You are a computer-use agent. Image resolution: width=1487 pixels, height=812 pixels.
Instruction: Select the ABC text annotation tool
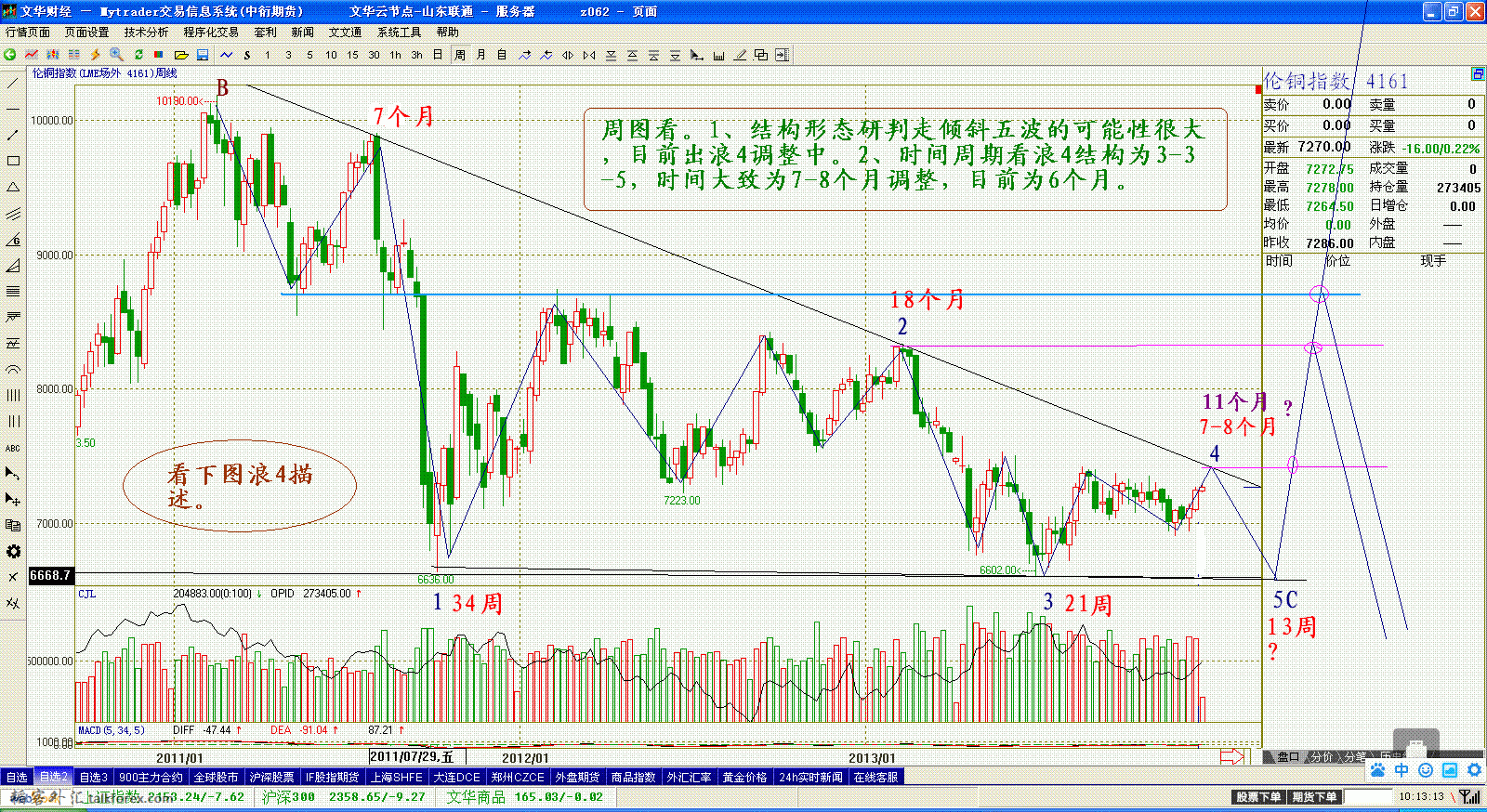click(x=13, y=448)
